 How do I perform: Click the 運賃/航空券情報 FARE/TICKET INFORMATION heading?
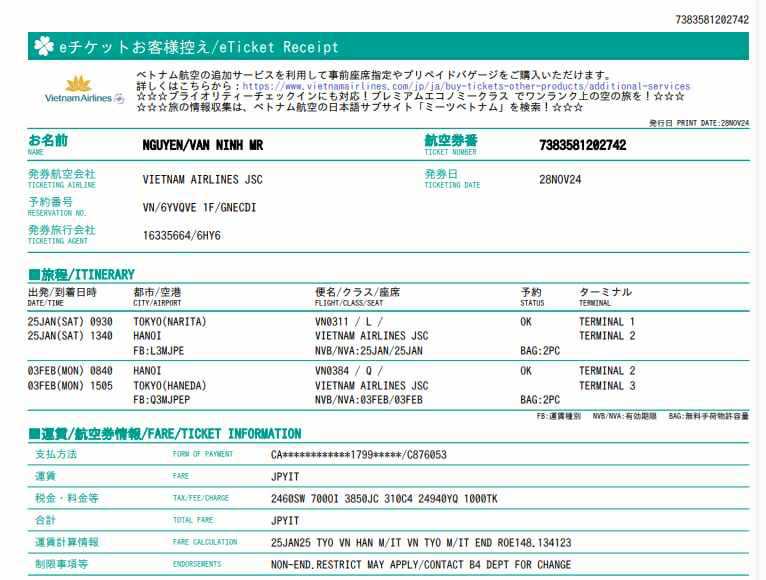point(164,434)
